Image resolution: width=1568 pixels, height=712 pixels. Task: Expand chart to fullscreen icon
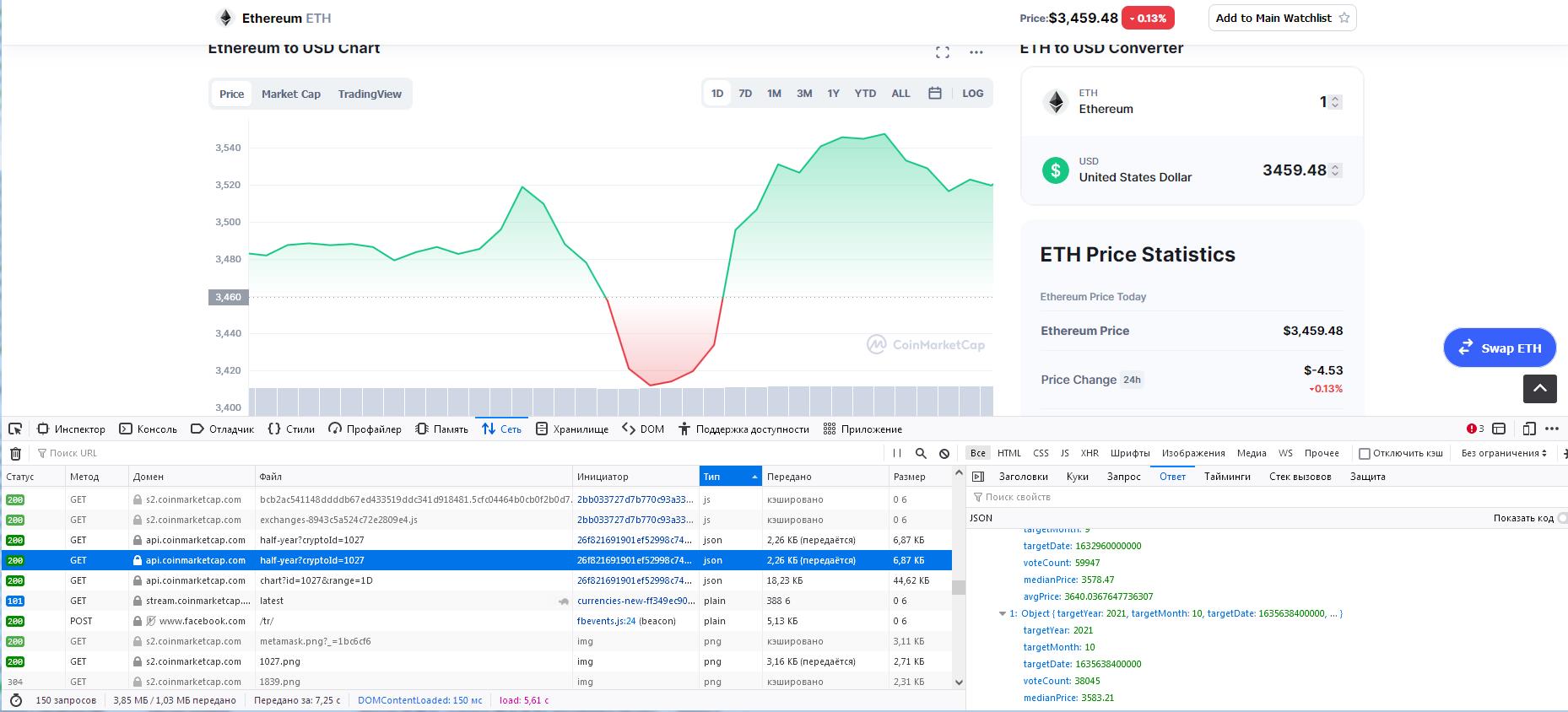coord(943,52)
